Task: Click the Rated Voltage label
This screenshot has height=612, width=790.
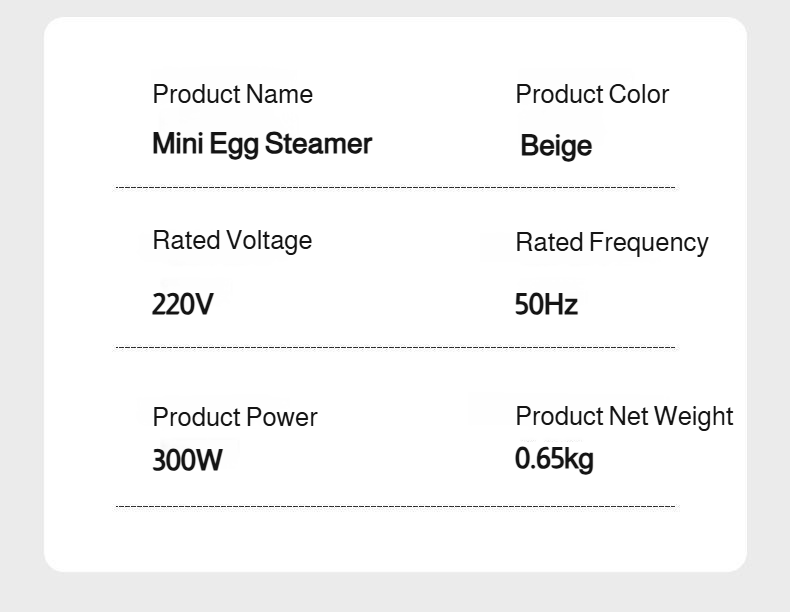Action: [232, 240]
